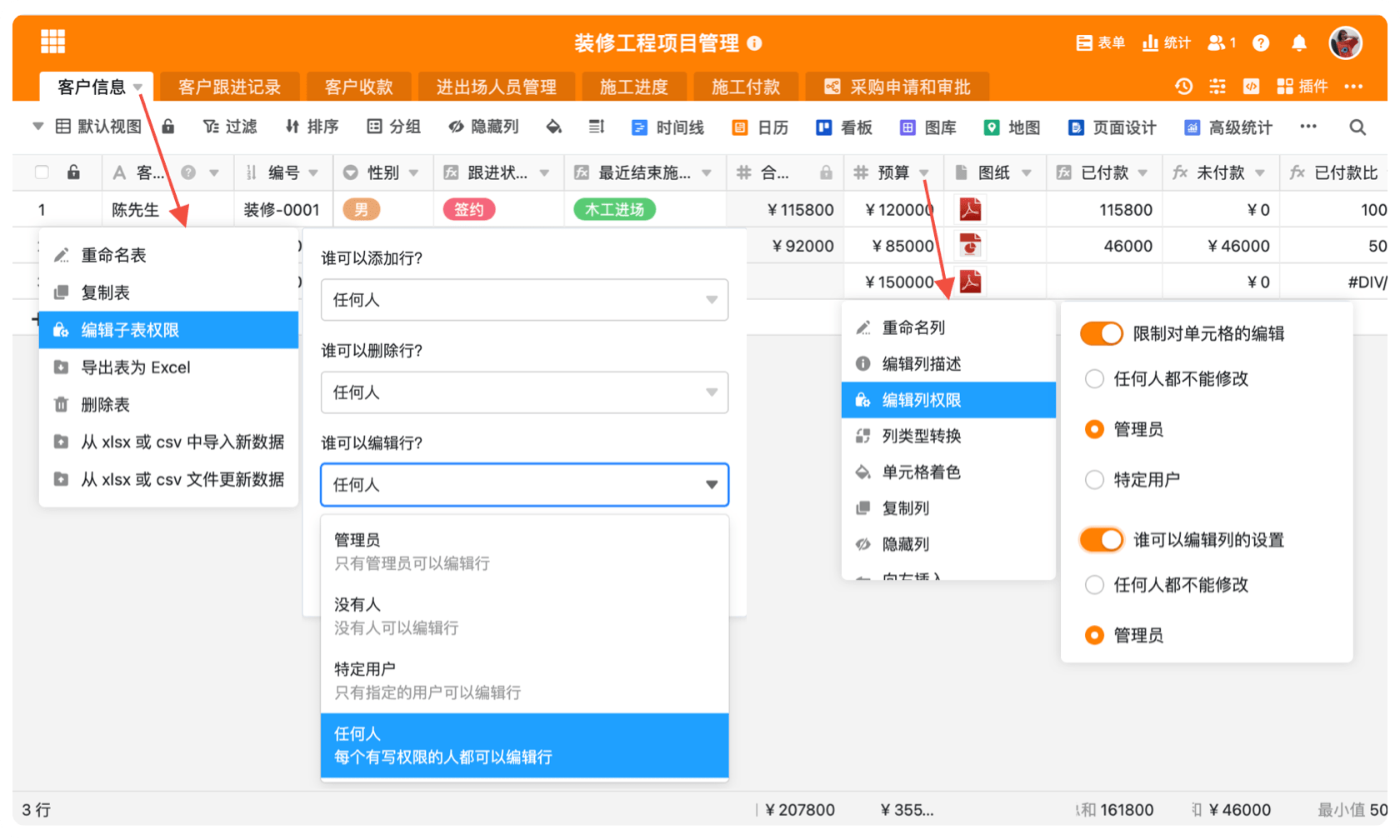
Task: Tick the select-all rows checkbox
Action: (42, 172)
